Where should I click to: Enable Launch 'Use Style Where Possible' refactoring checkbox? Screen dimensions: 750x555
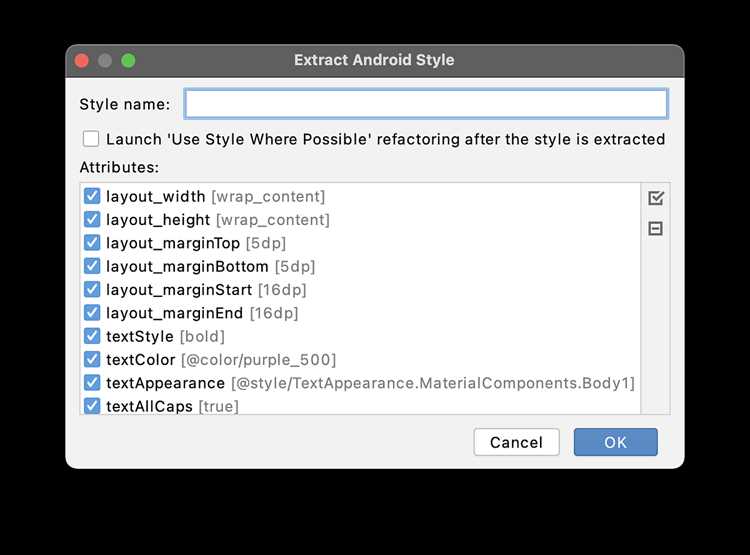point(91,139)
